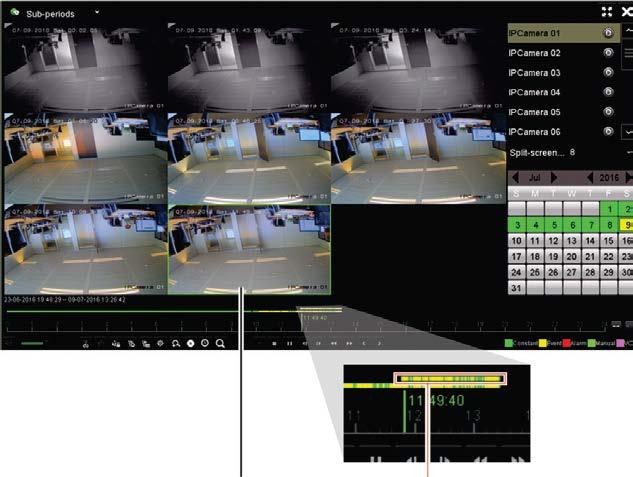Click the digital zoom icon with curved arrow

176,343
